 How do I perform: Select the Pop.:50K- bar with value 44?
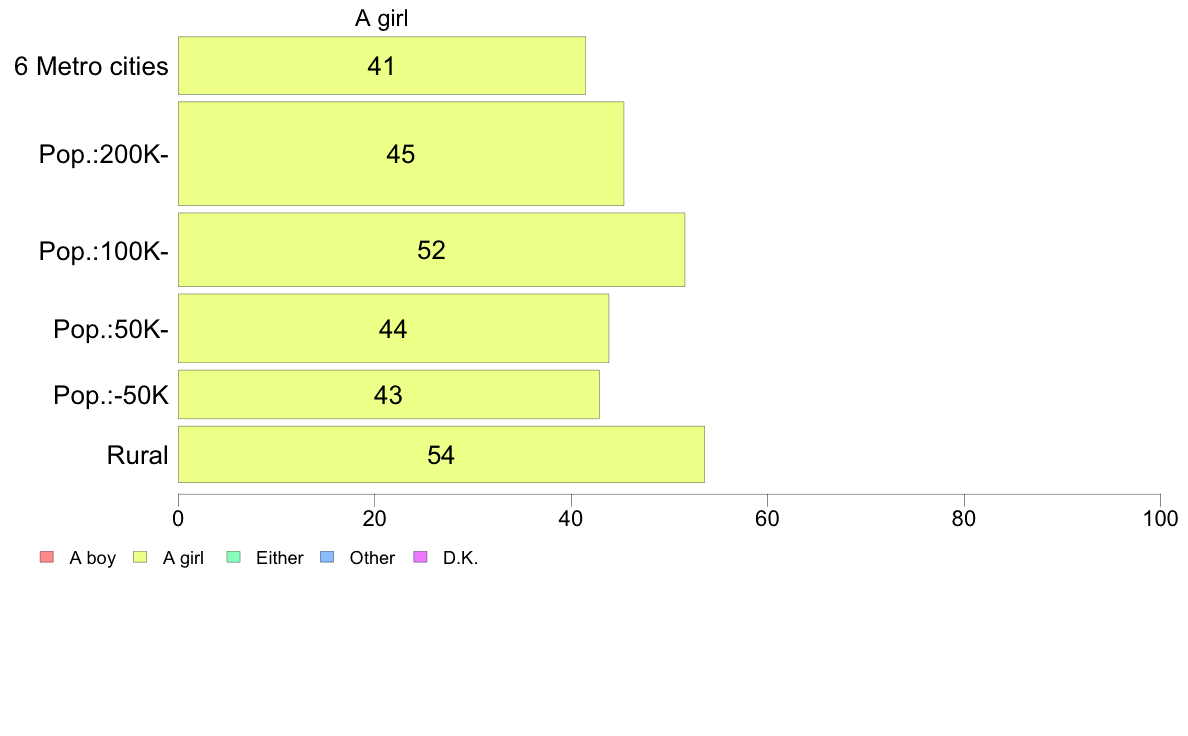coord(393,328)
